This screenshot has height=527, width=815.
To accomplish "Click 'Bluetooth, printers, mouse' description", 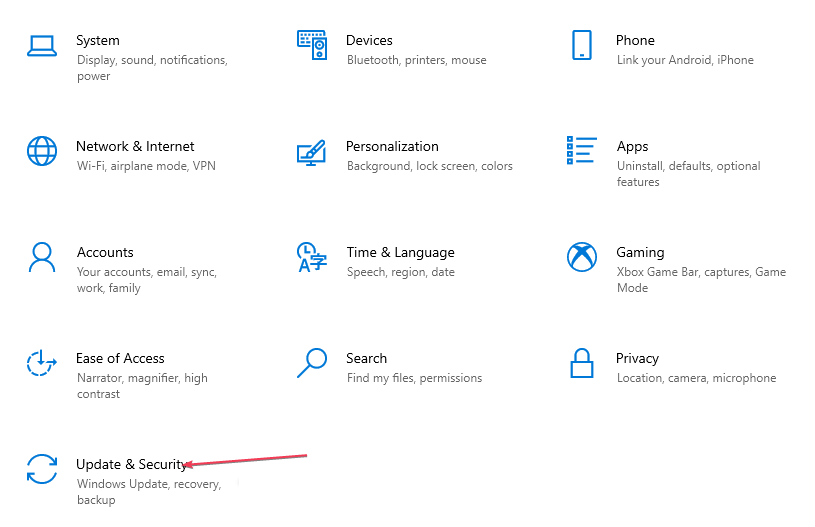I will [417, 60].
